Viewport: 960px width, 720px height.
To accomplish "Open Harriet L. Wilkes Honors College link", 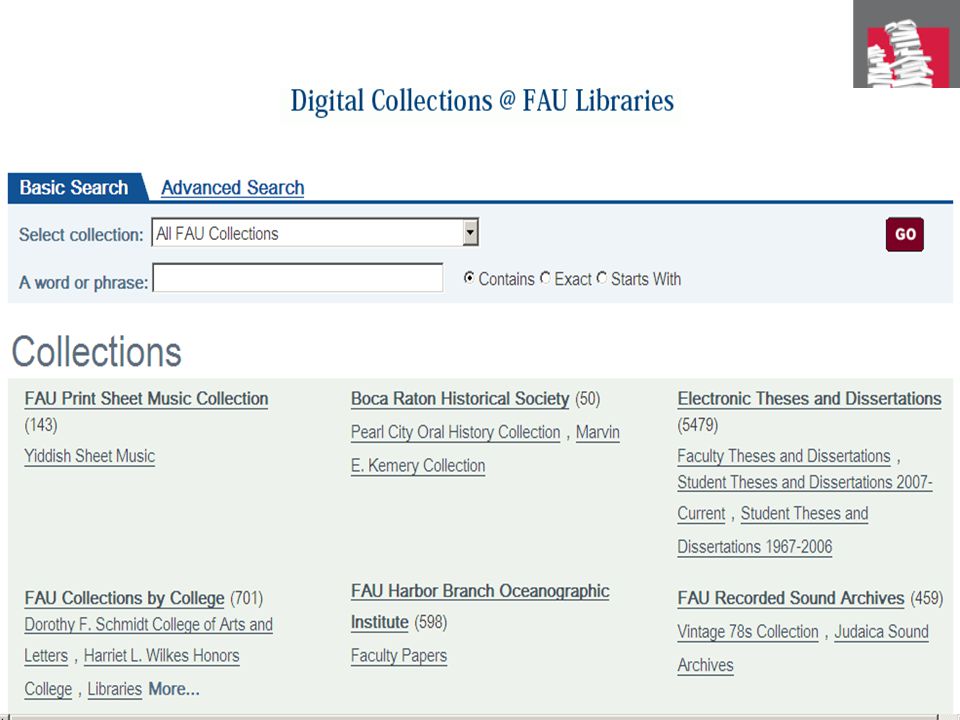I will tap(162, 656).
